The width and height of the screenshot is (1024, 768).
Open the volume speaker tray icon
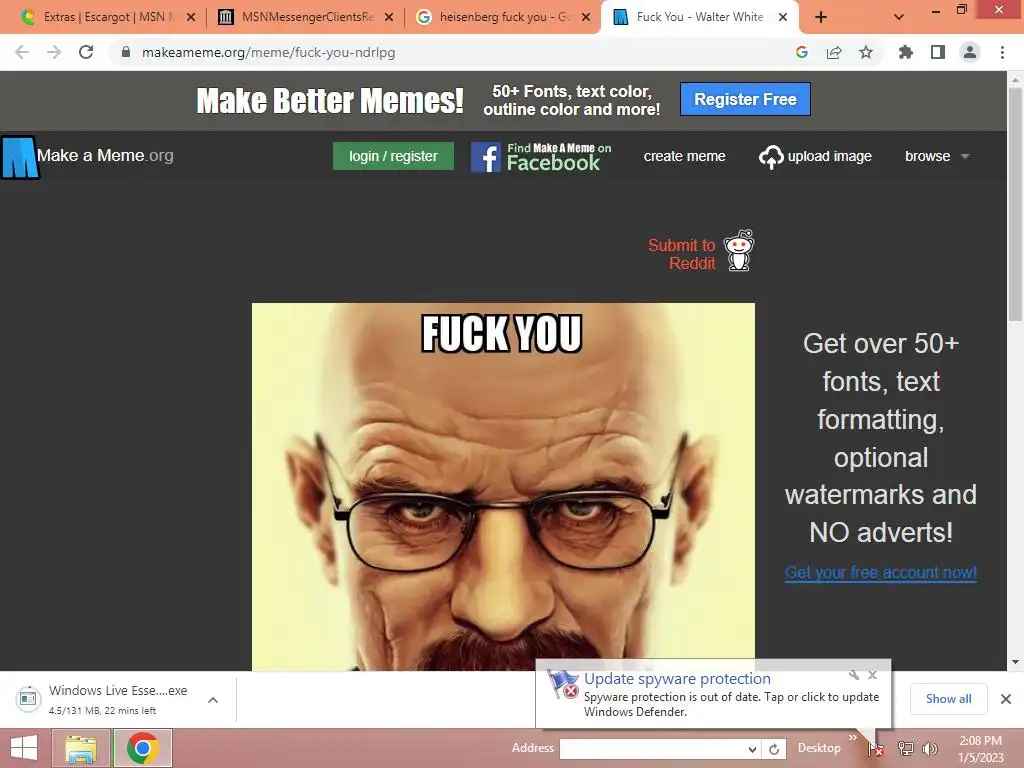[930, 748]
